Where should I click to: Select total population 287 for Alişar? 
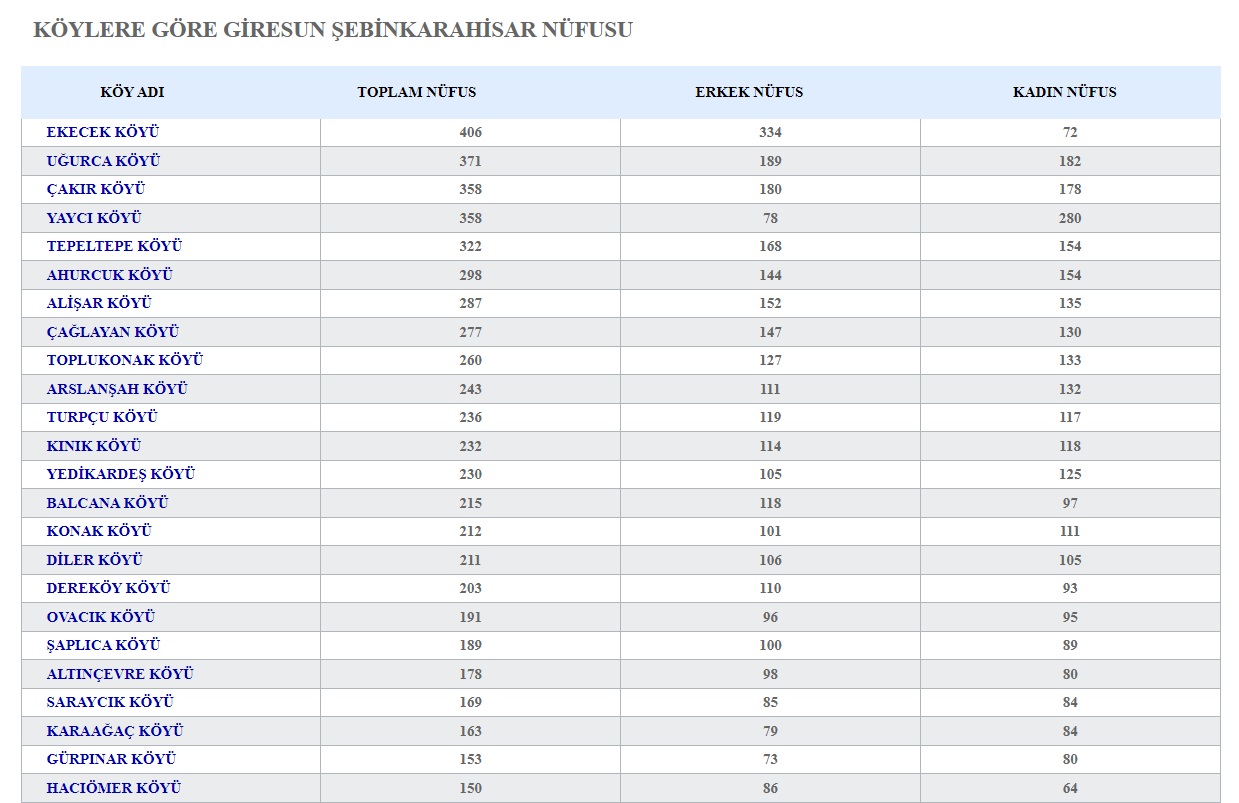(x=471, y=303)
